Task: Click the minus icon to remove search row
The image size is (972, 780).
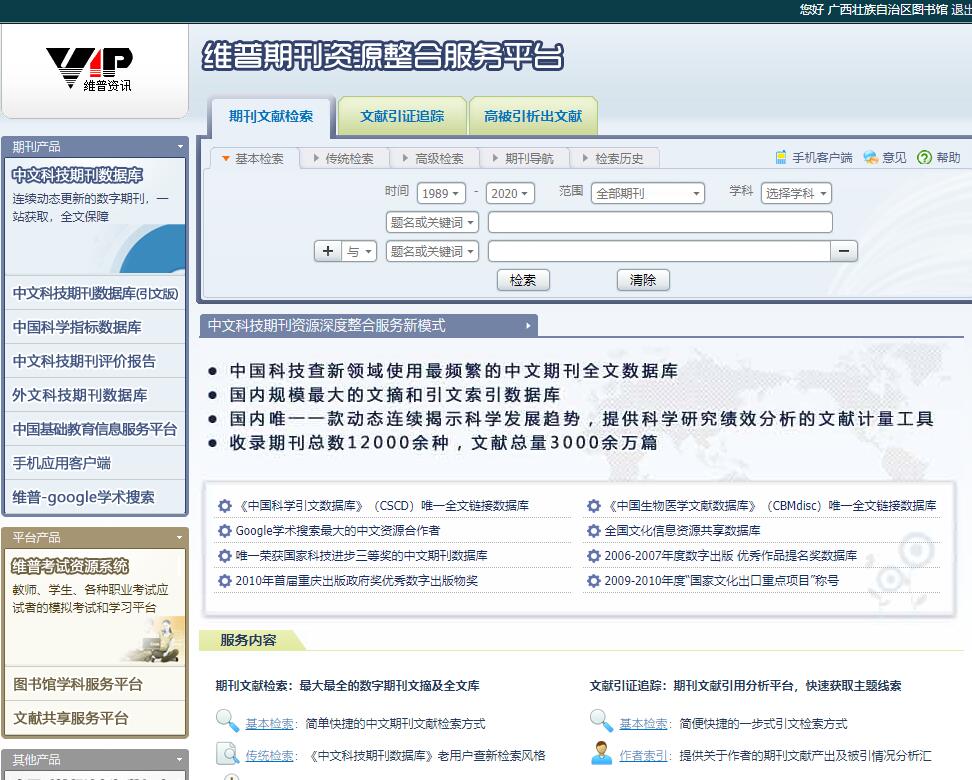Action: 844,251
